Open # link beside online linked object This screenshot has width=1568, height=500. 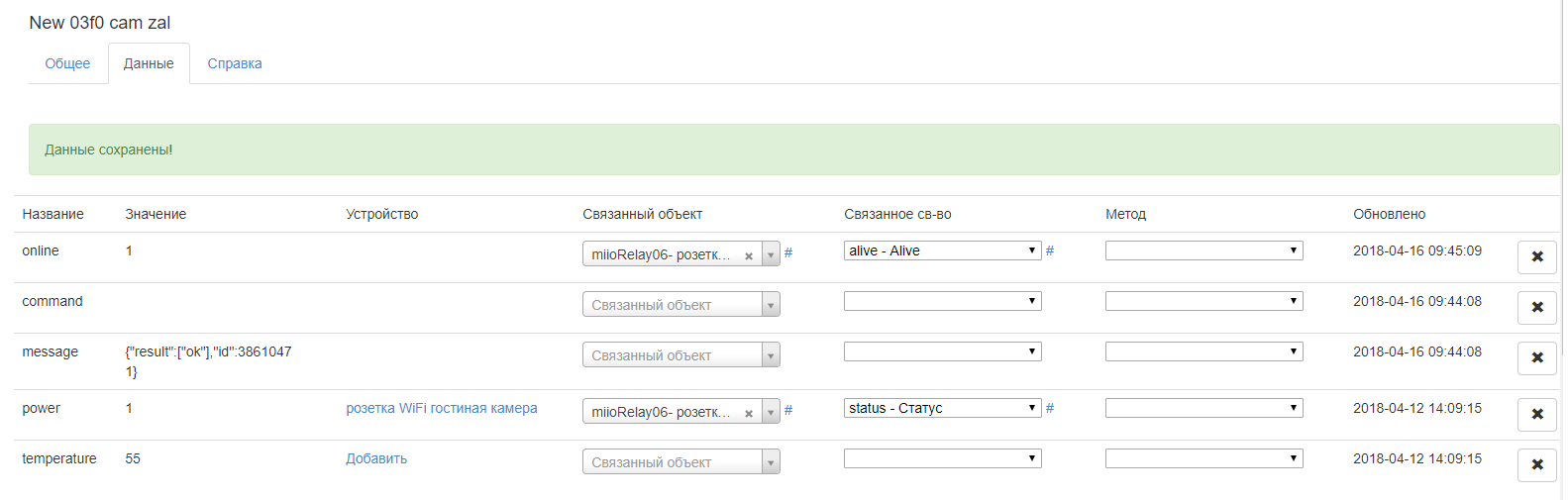pos(788,253)
